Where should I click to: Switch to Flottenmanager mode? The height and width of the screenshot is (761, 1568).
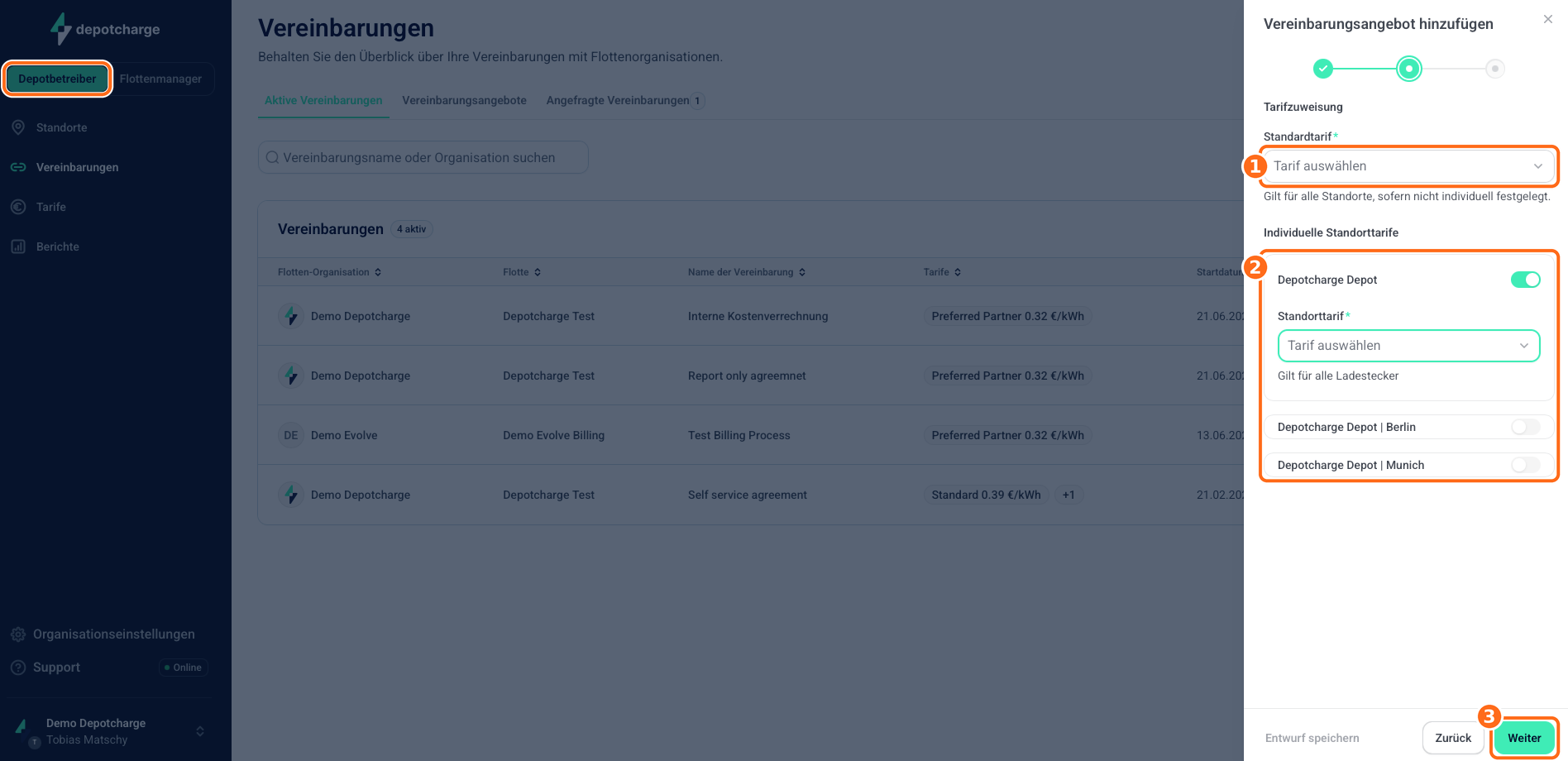click(160, 79)
